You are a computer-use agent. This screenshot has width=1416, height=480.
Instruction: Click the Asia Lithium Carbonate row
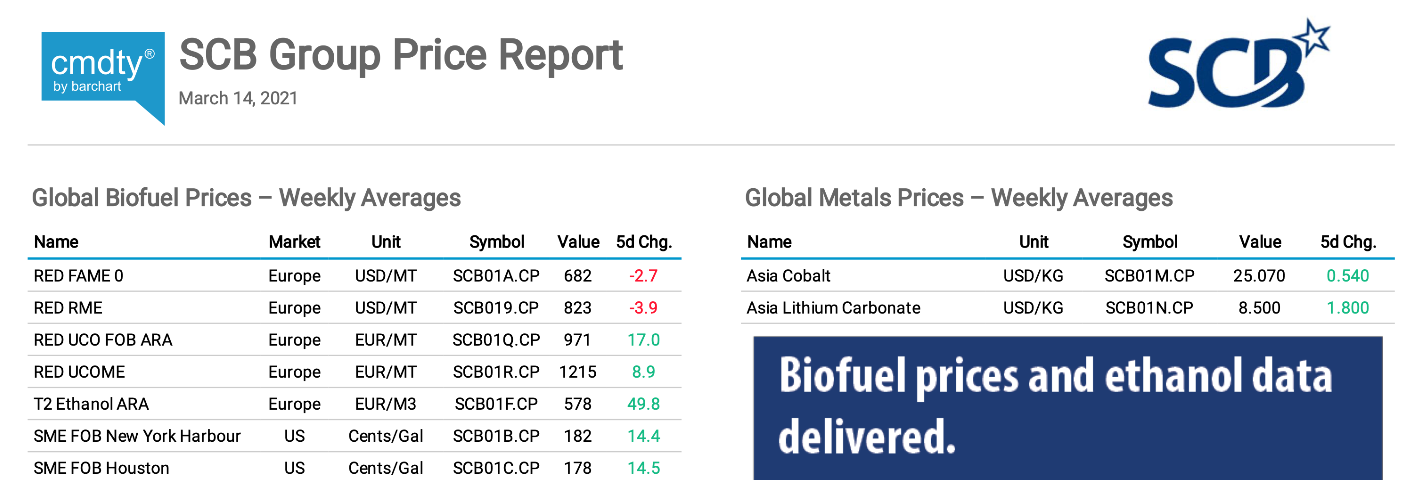pyautogui.click(x=833, y=308)
